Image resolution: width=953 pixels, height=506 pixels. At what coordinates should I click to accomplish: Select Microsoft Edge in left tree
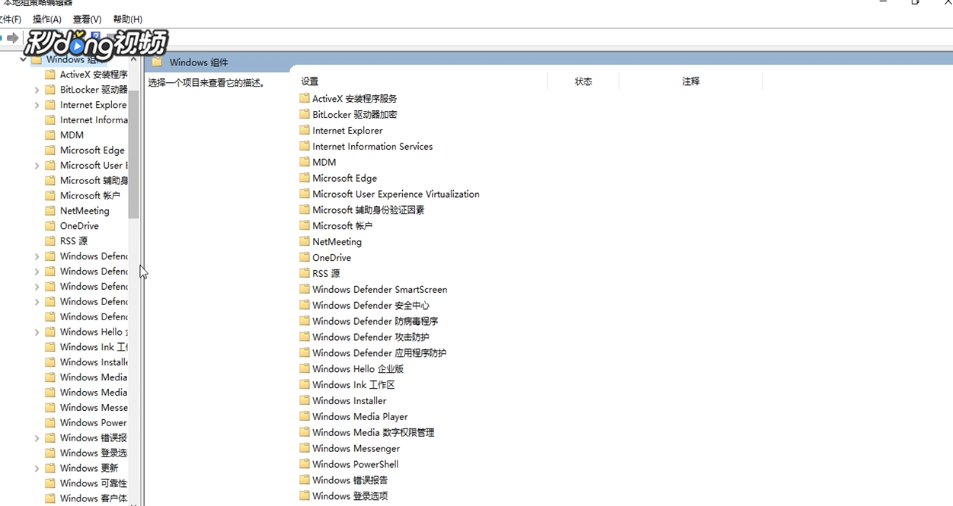(92, 150)
